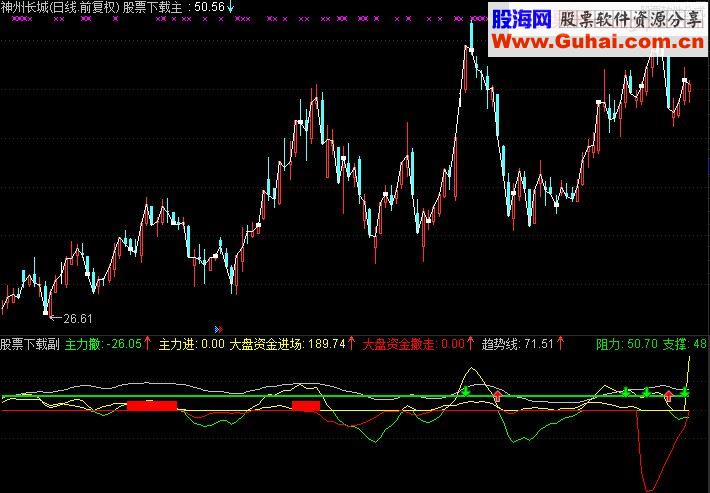Select the 股票下载副 sub-indicator label
710x493 pixels.
(x=30, y=344)
